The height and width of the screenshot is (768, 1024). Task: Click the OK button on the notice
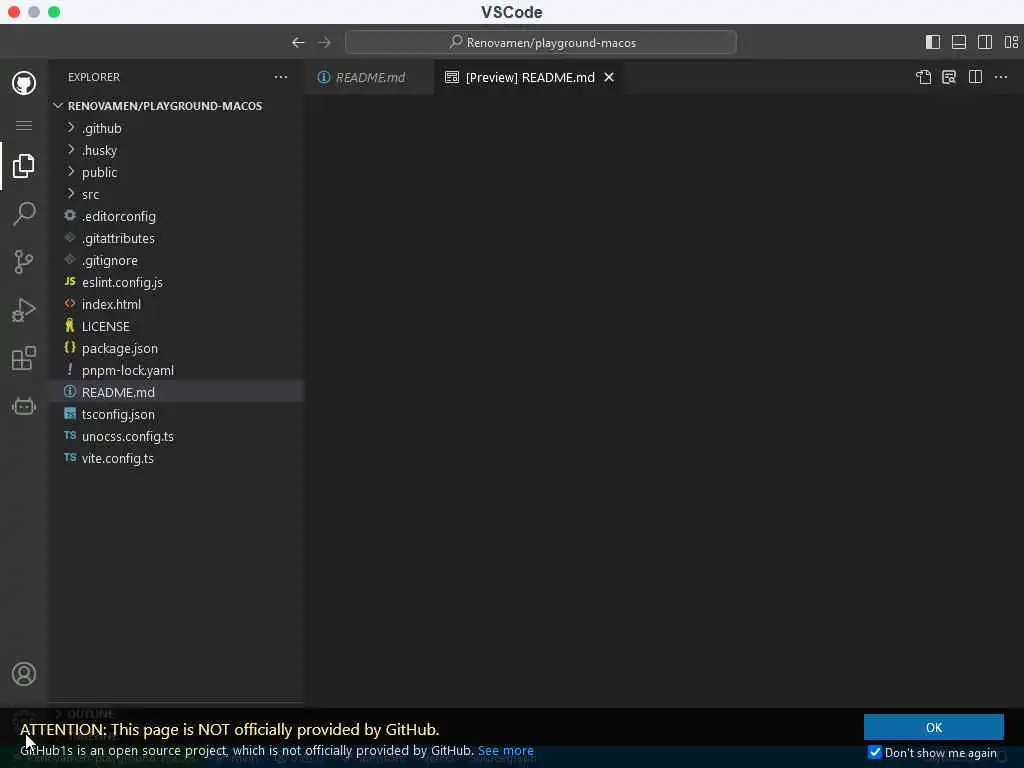(x=933, y=728)
